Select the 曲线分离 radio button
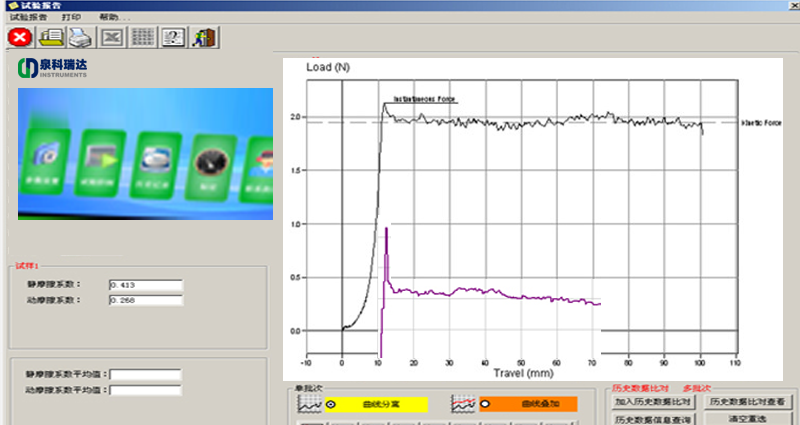 pyautogui.click(x=331, y=403)
